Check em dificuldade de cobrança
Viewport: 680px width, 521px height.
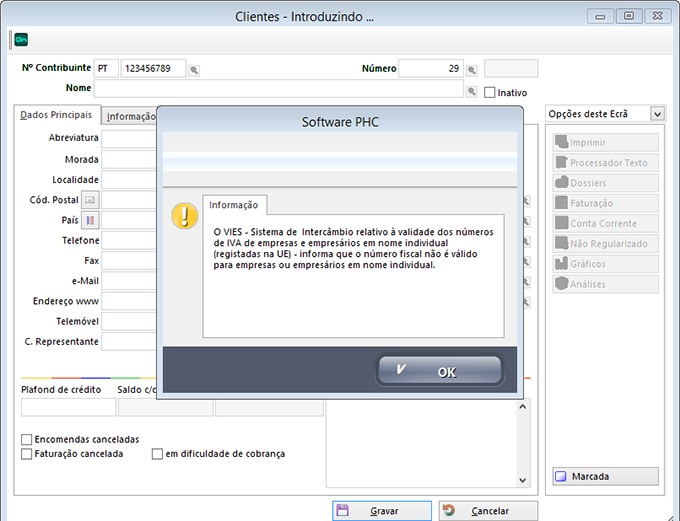[x=157, y=454]
